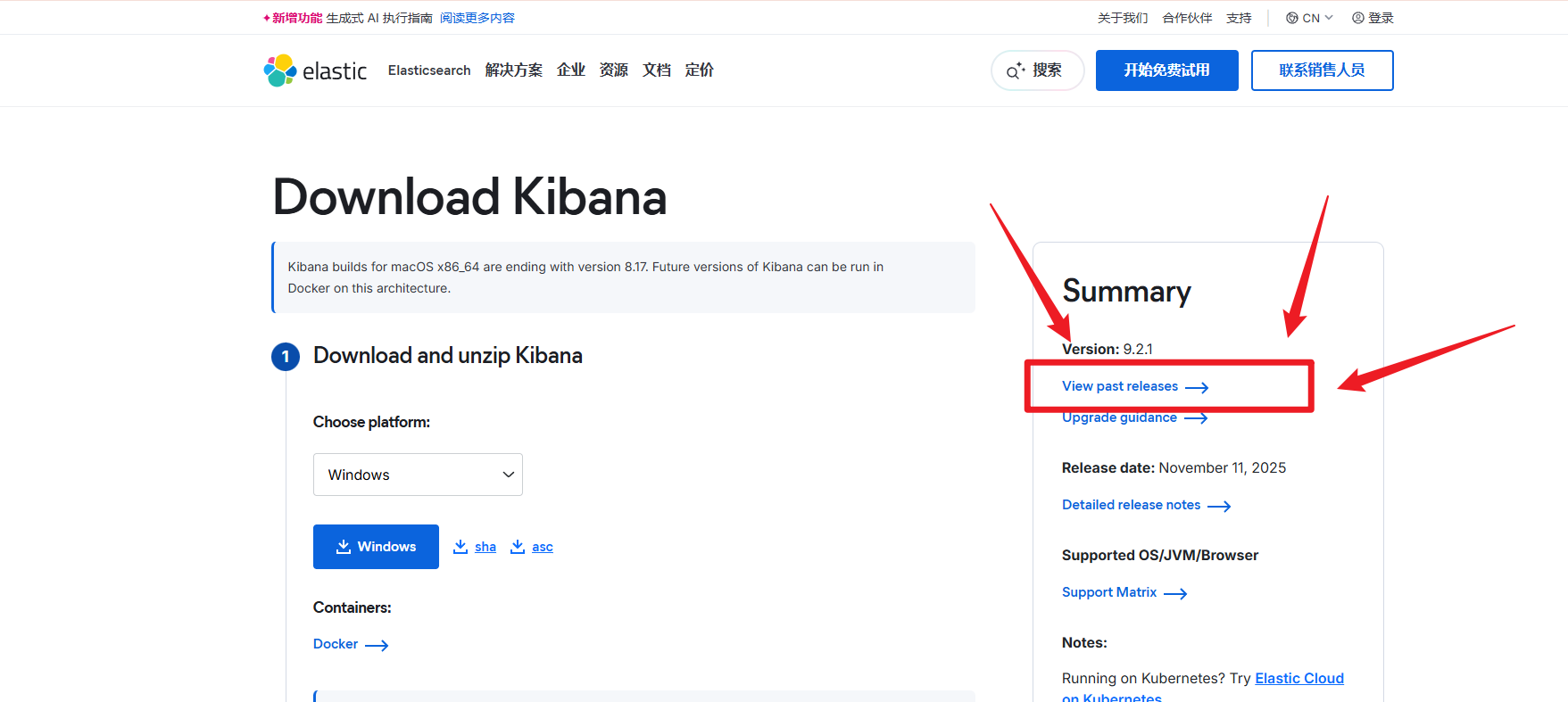The image size is (1568, 702).
Task: Click the 支持 link
Action: tap(1239, 18)
